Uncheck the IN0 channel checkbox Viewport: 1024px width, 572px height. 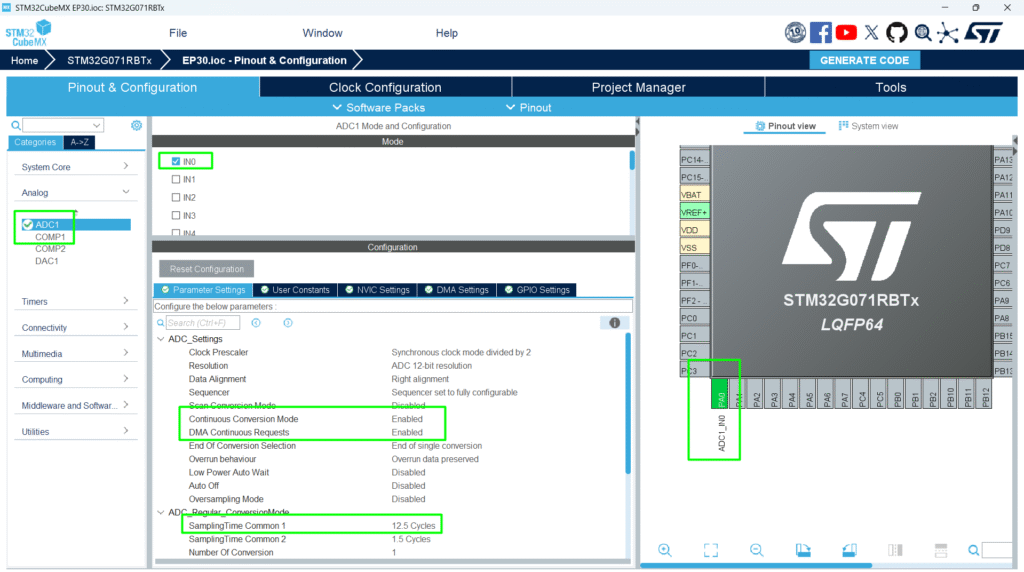coord(176,161)
